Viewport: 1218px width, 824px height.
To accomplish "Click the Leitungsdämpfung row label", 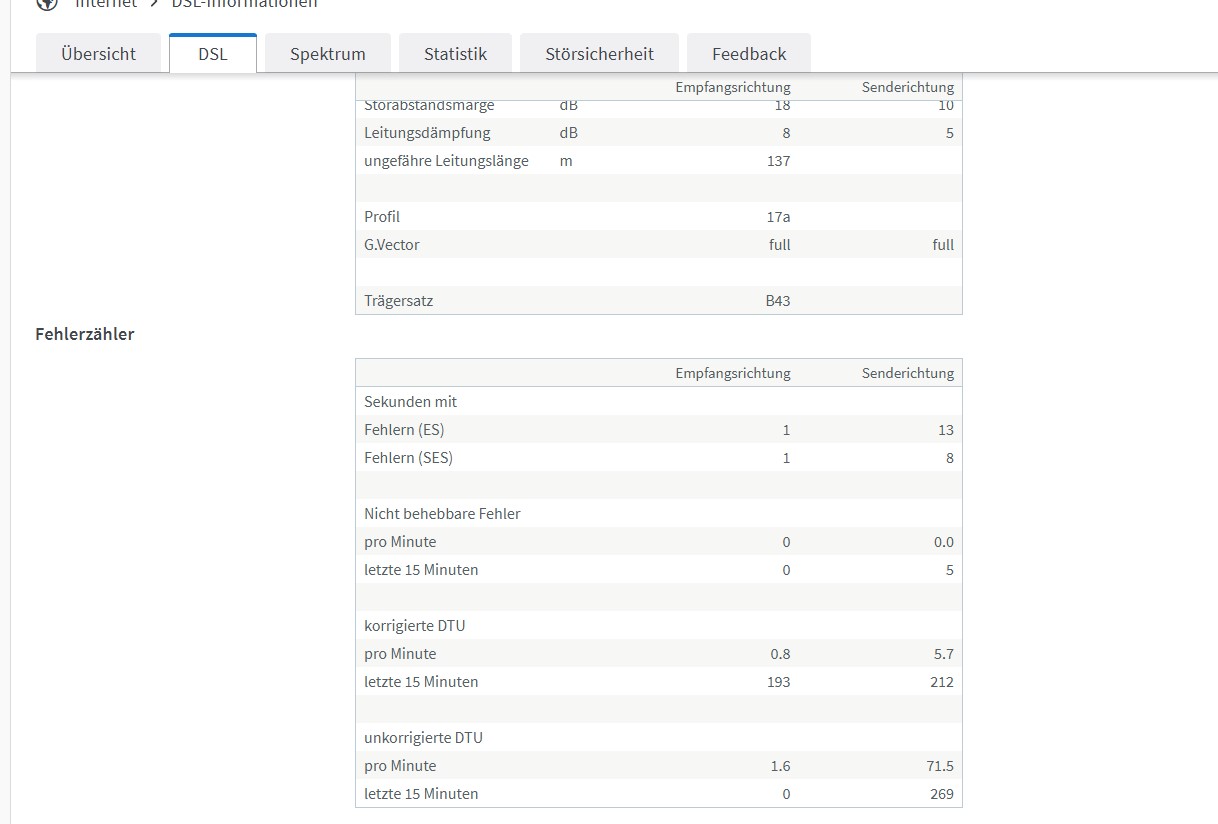I will pyautogui.click(x=427, y=133).
